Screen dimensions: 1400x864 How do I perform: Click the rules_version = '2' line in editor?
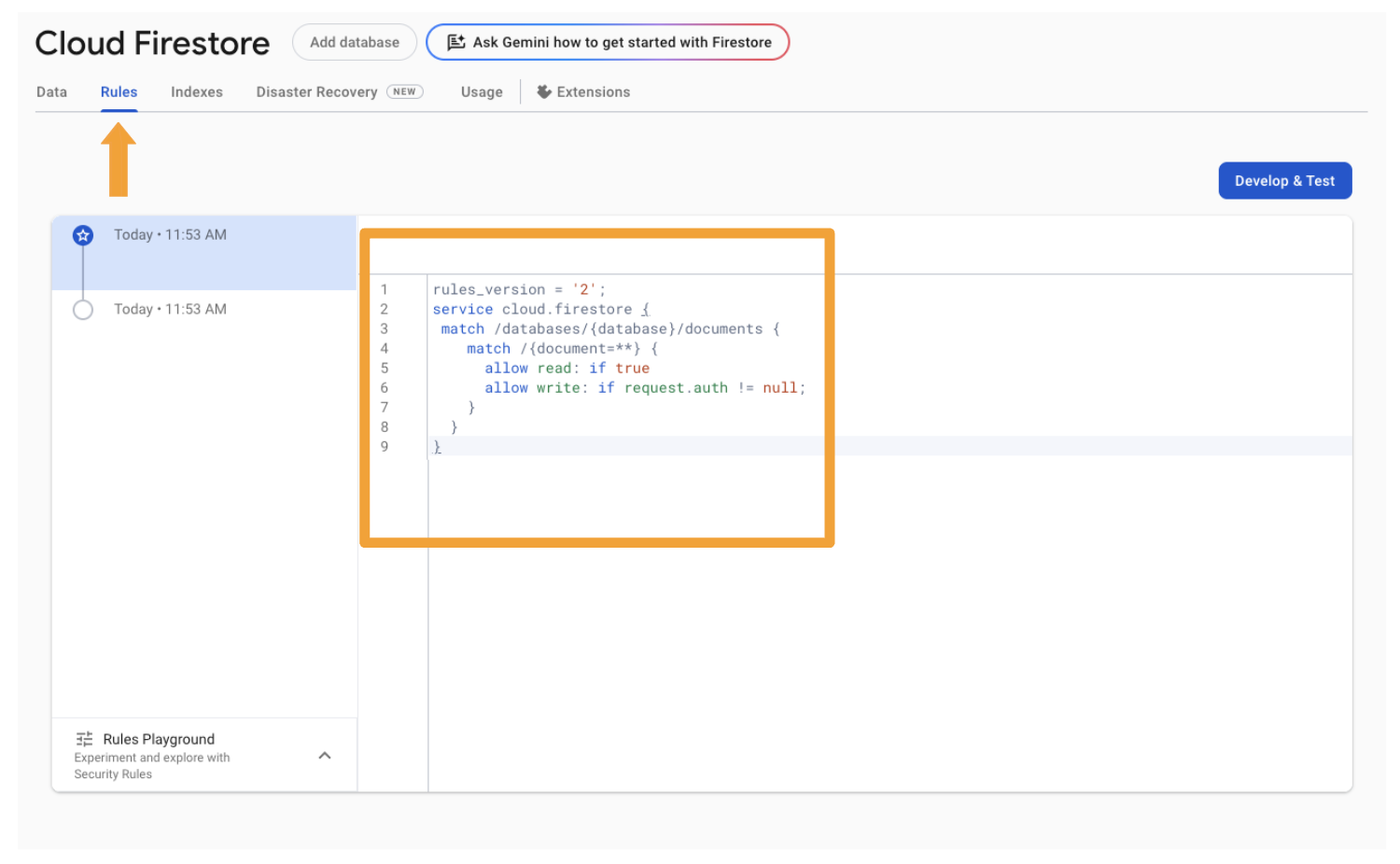point(519,290)
